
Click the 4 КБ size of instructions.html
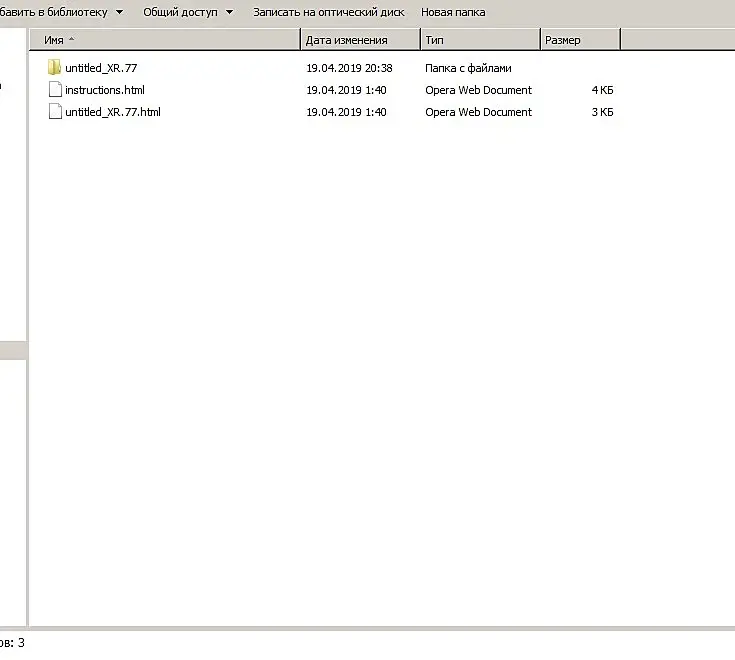(x=602, y=90)
